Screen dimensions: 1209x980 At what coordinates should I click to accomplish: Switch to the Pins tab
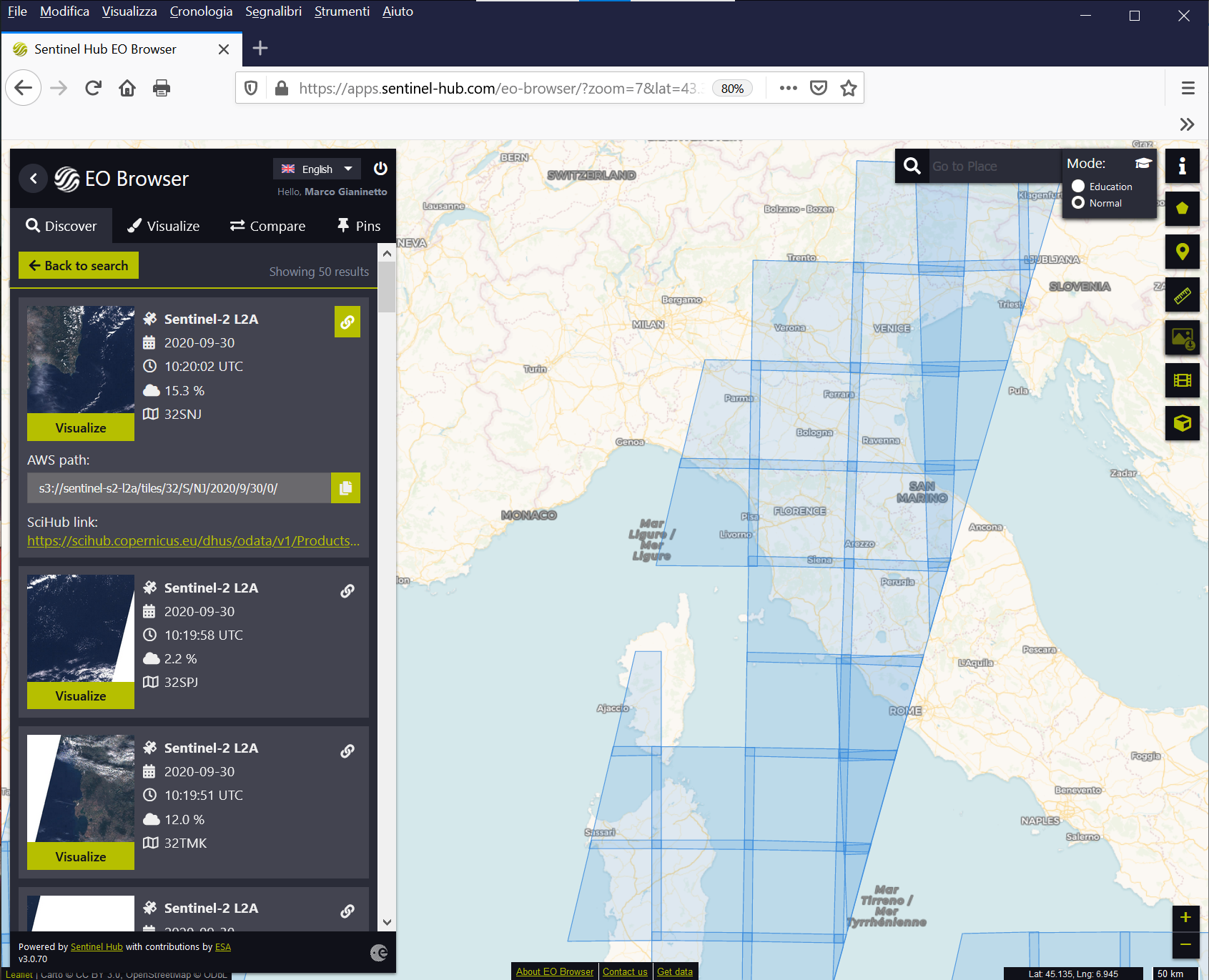pyautogui.click(x=359, y=226)
